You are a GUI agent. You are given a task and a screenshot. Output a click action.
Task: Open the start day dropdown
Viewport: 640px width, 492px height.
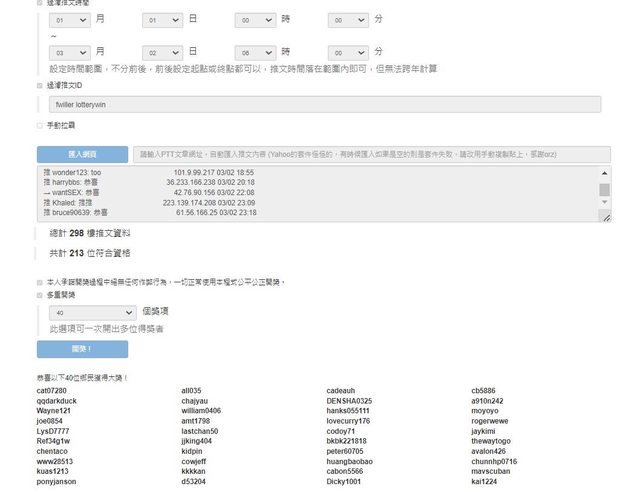163,20
